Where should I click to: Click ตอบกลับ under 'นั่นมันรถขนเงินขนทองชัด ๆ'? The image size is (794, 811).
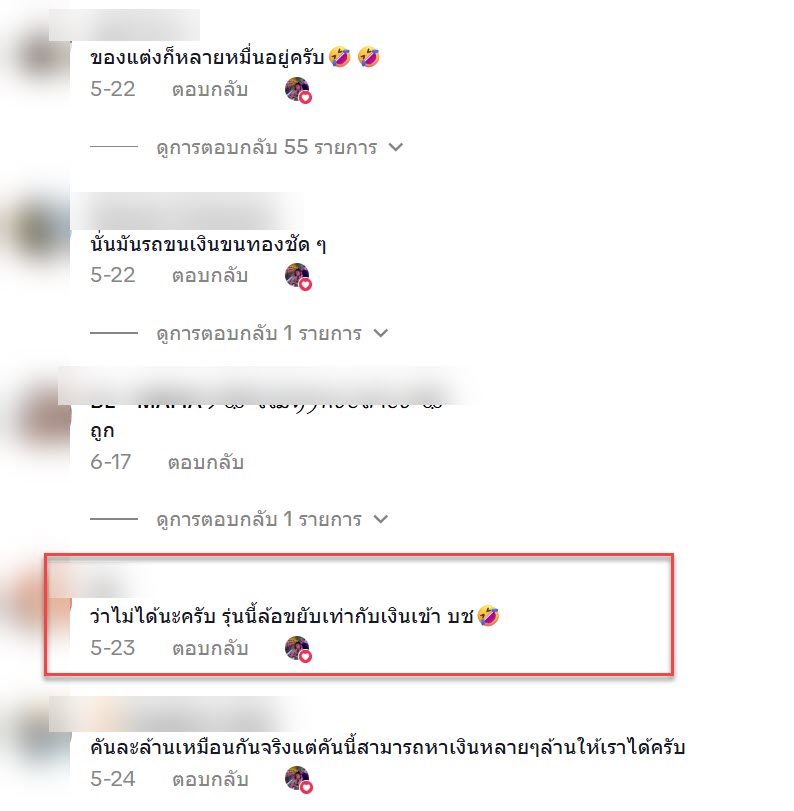click(210, 276)
